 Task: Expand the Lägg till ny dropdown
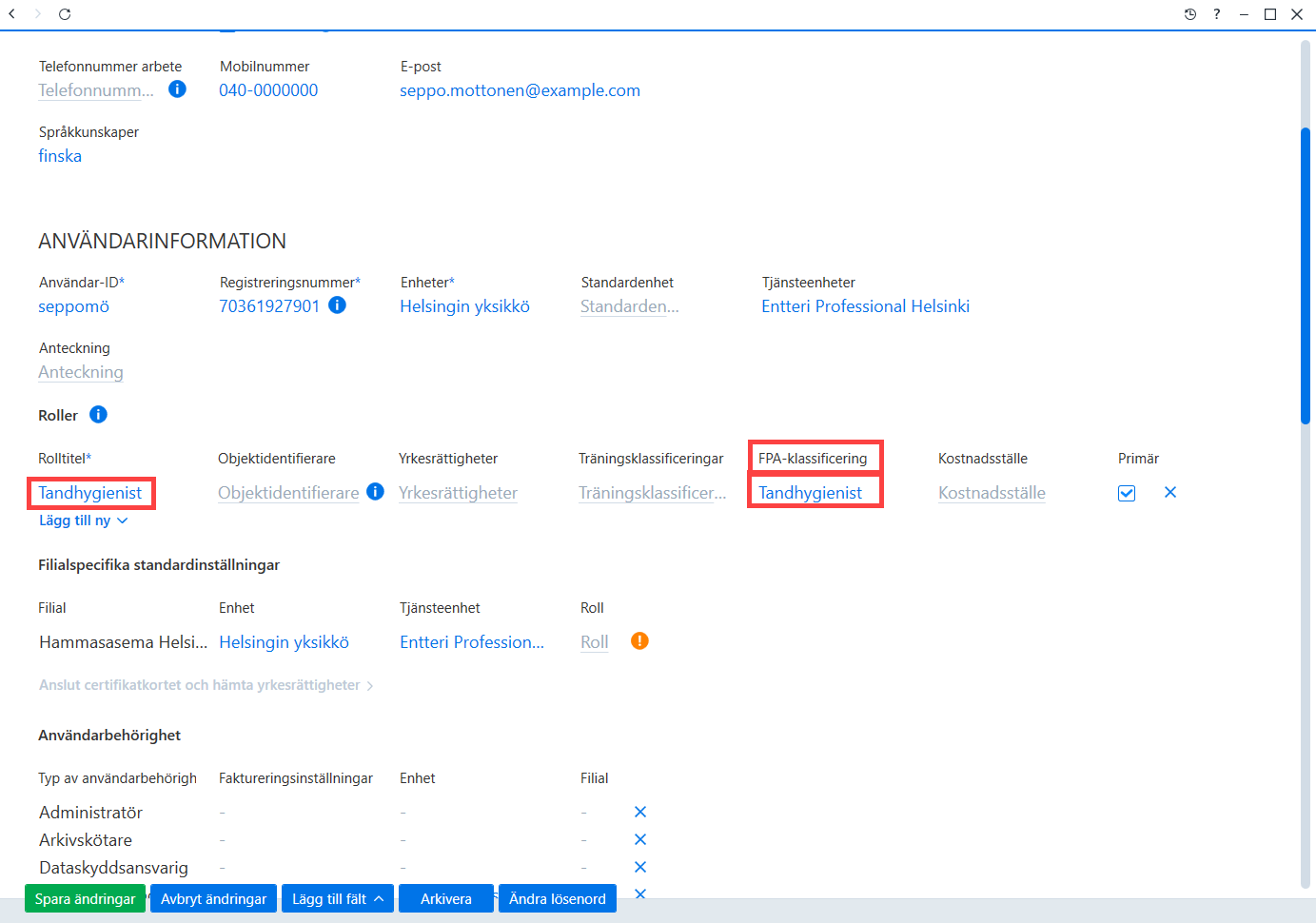[x=83, y=520]
